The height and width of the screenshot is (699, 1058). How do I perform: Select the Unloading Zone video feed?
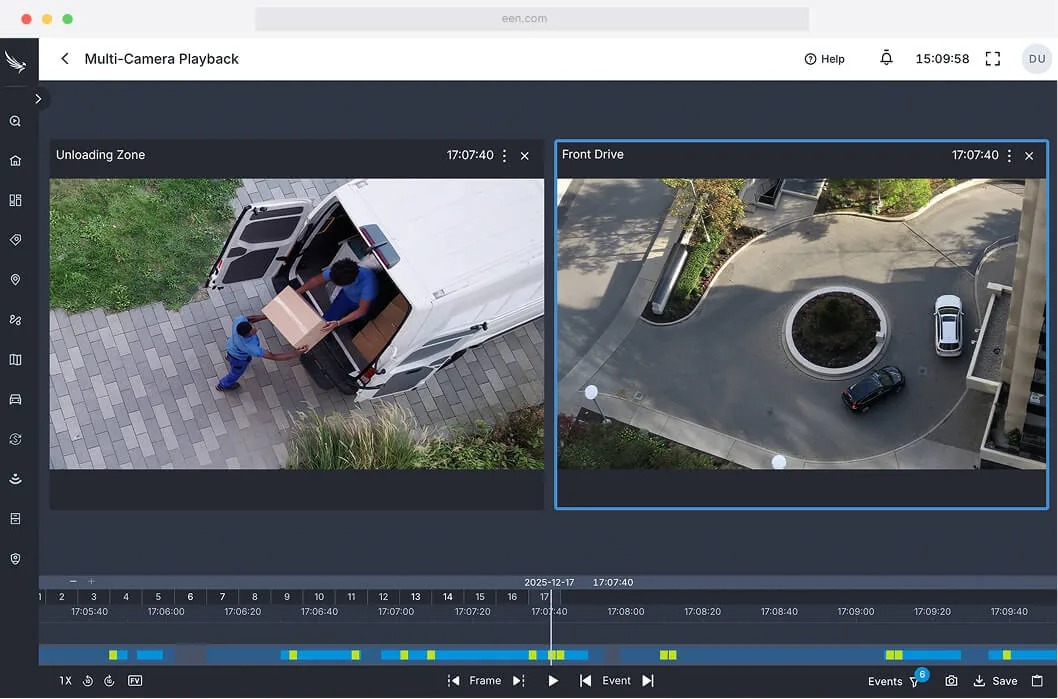pos(296,324)
